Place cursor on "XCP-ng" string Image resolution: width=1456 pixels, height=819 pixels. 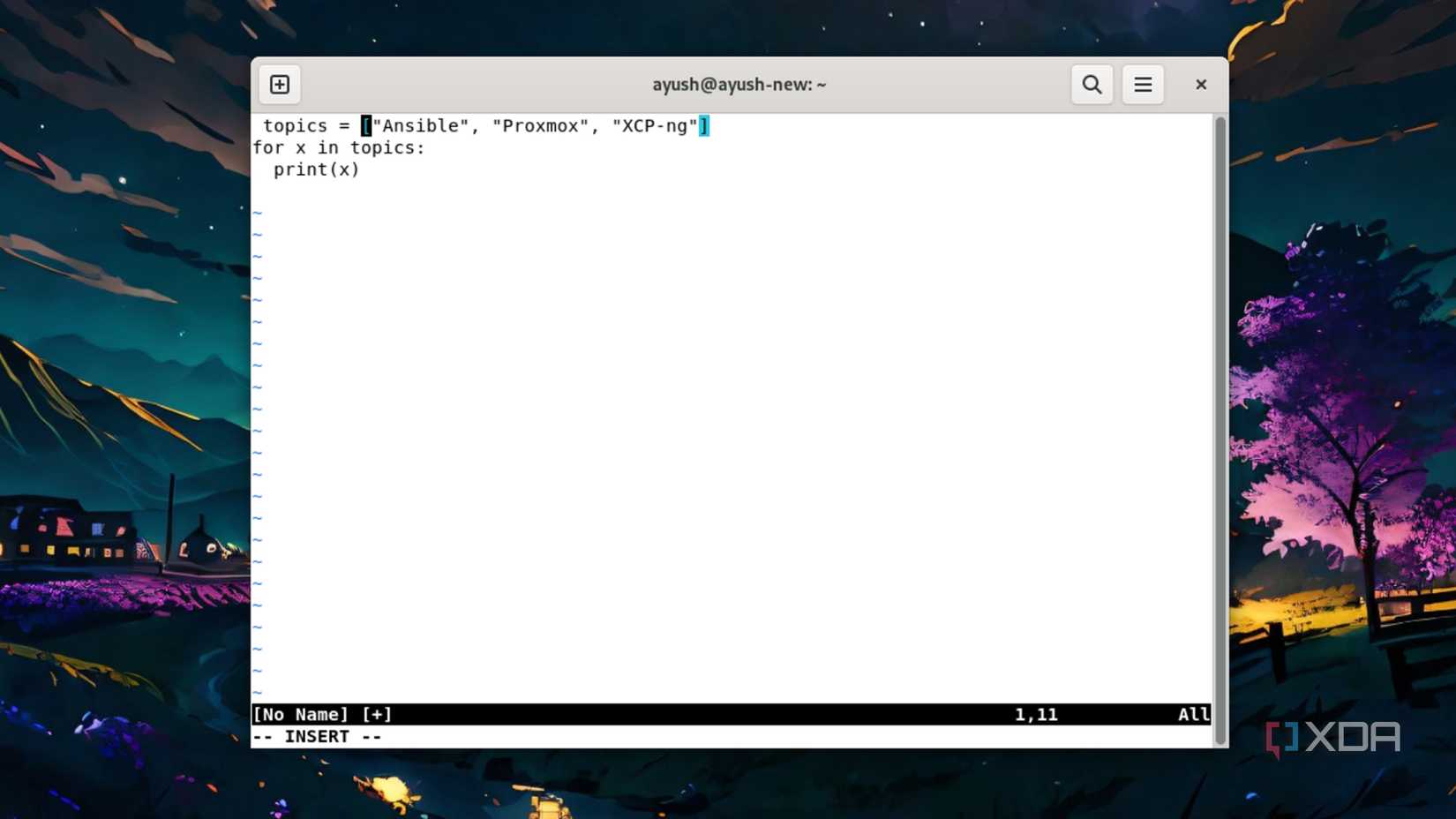(655, 126)
